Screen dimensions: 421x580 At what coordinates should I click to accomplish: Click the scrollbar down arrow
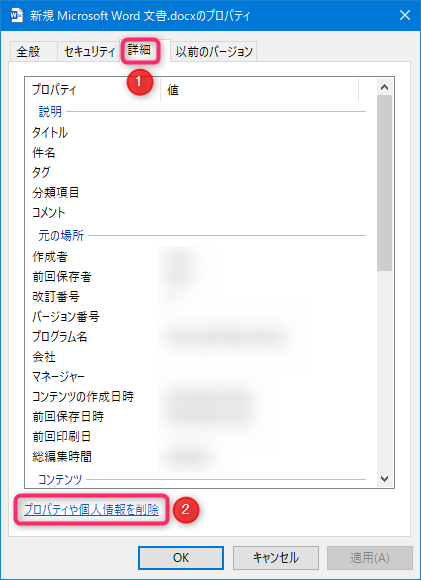[x=384, y=479]
